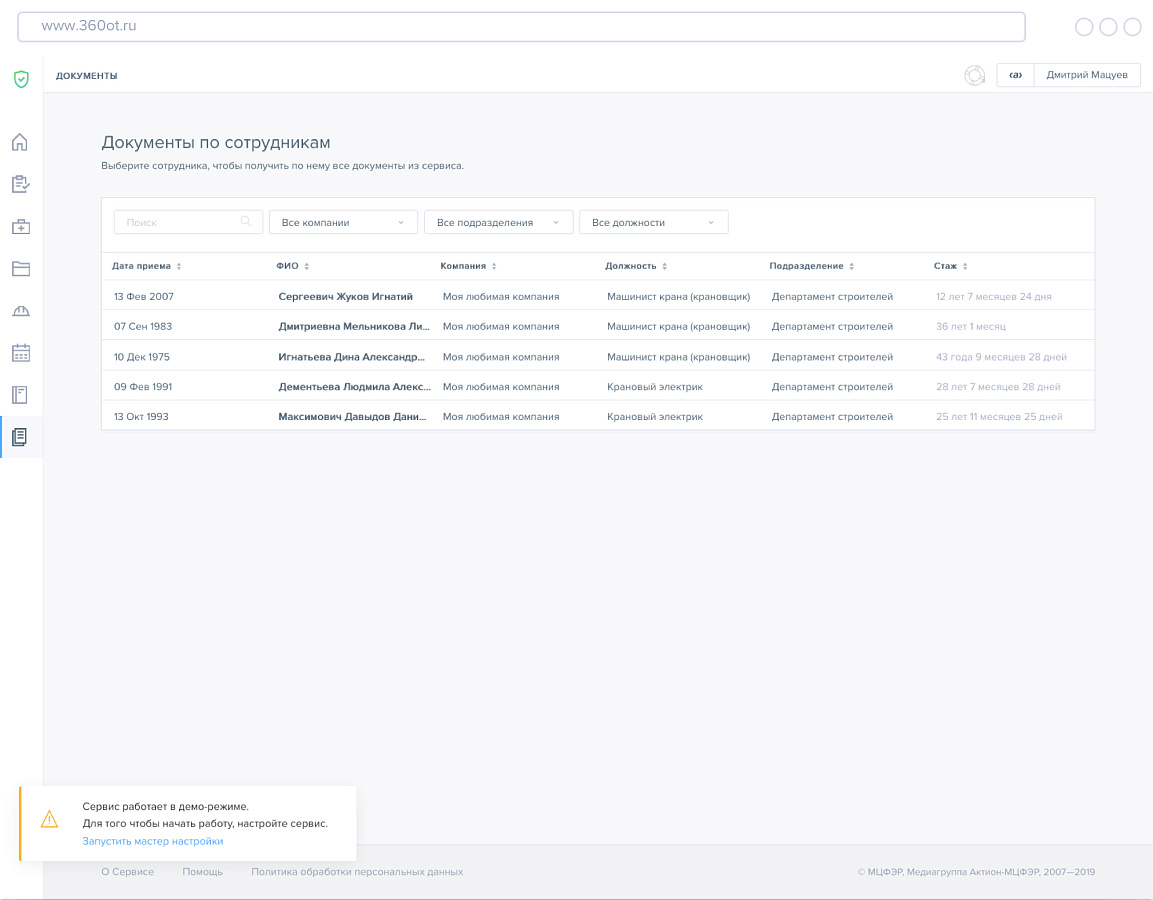
Task: Open the О Сервисе footer link
Action: pyautogui.click(x=127, y=872)
